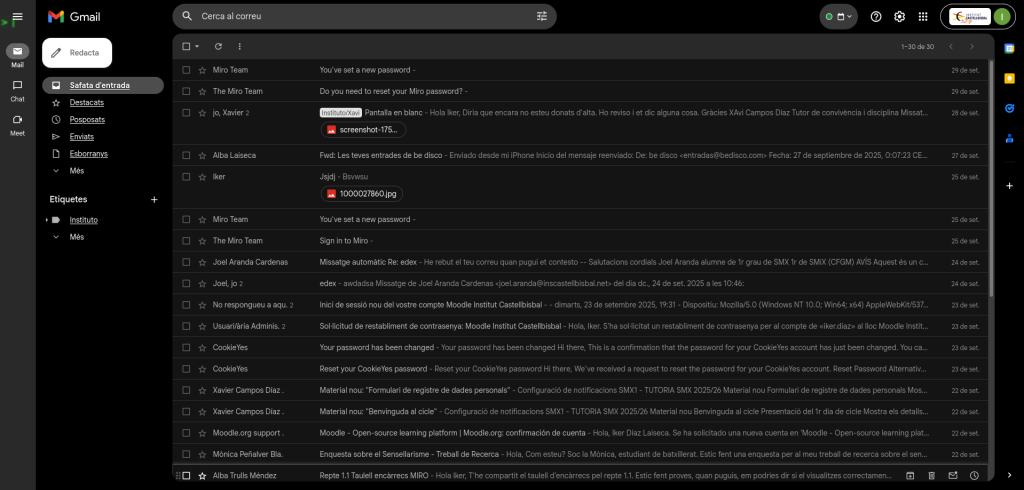This screenshot has width=1024, height=490.
Task: Open the active status indicator dropdown
Action: pos(839,16)
